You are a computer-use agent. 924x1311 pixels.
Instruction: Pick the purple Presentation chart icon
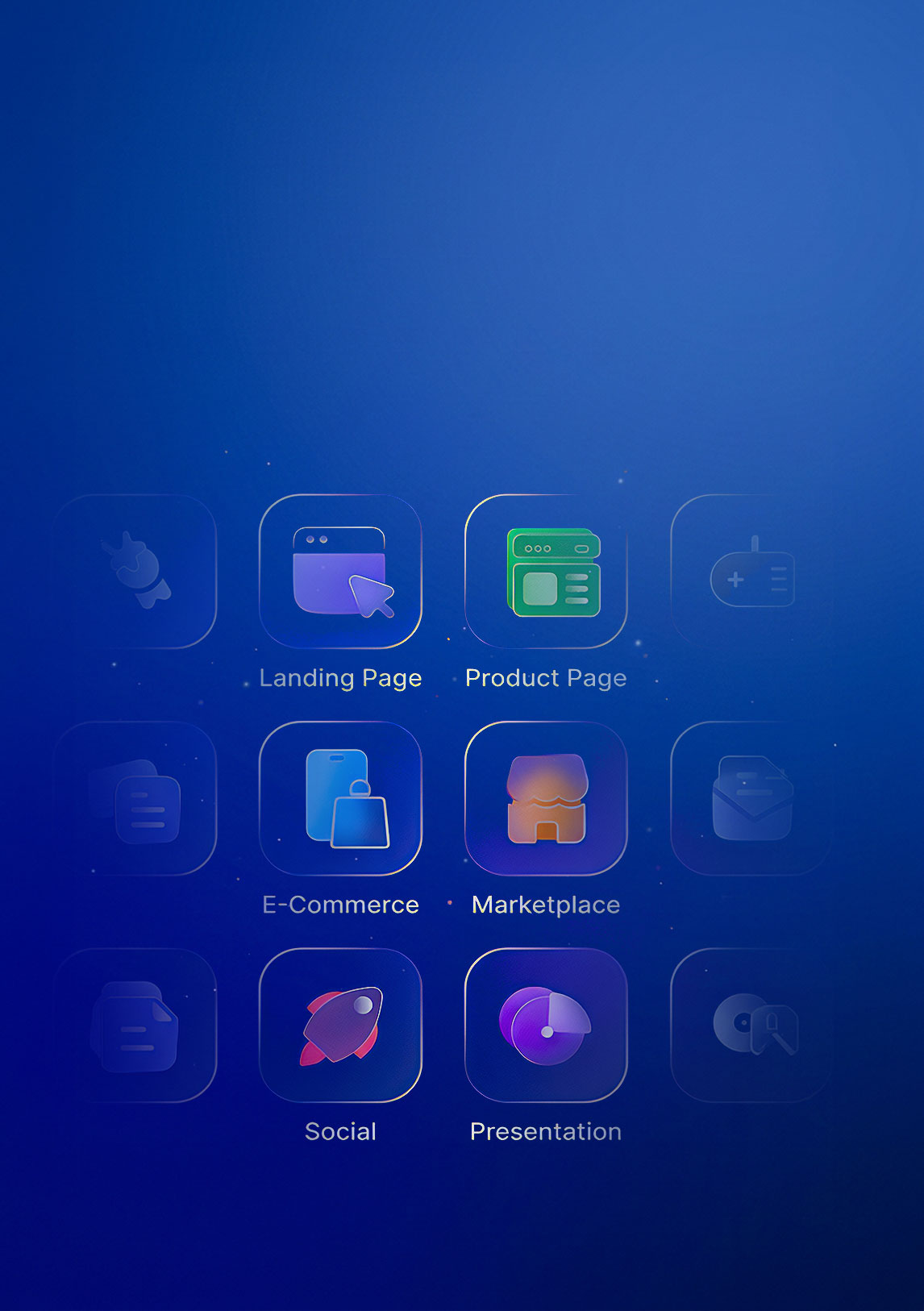tap(546, 1025)
